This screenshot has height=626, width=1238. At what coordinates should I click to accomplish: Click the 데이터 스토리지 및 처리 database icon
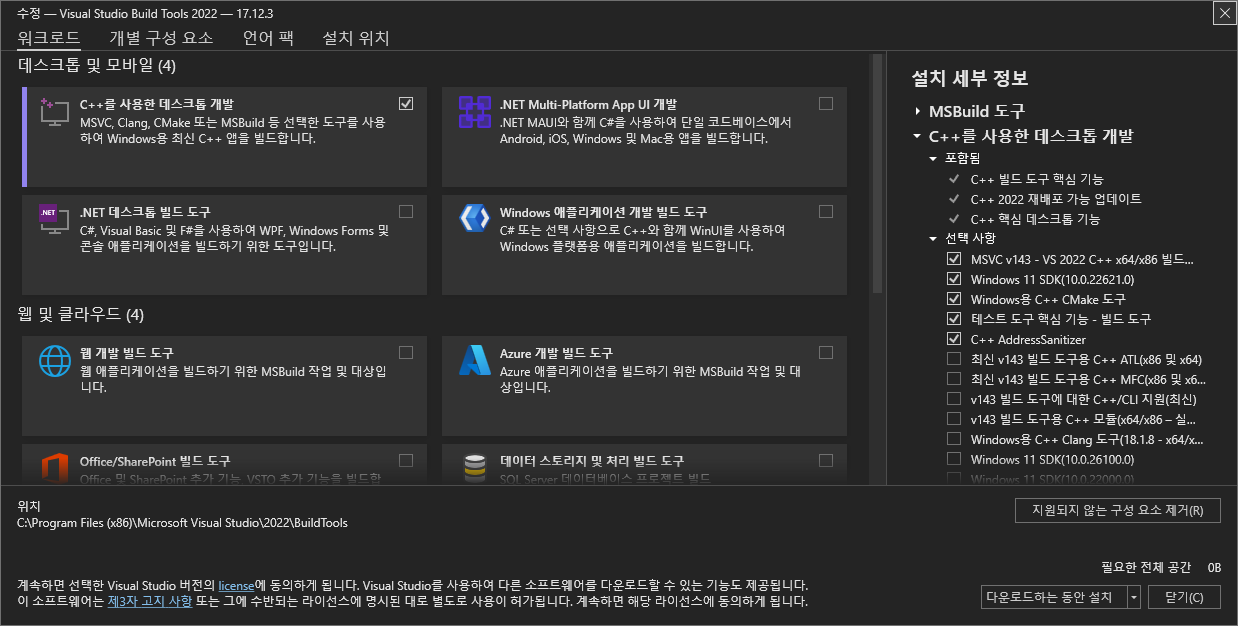click(x=474, y=468)
